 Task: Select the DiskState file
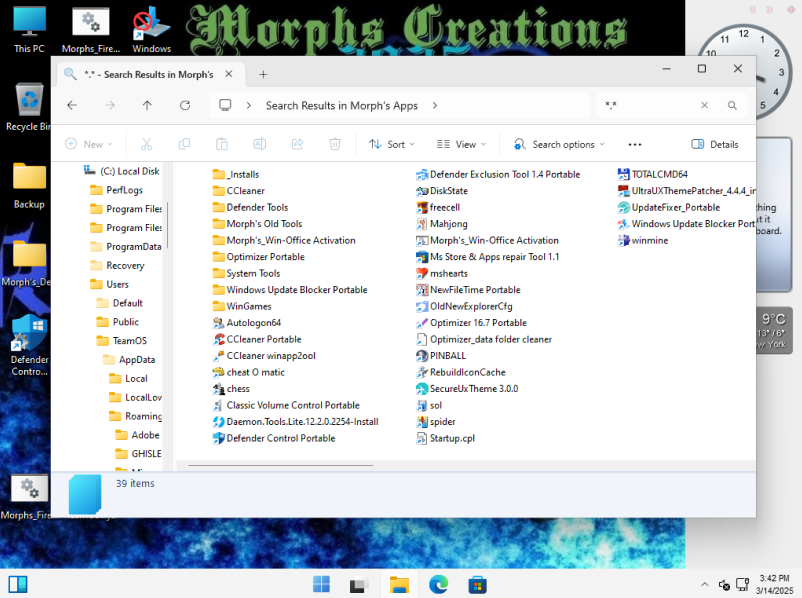tap(442, 191)
